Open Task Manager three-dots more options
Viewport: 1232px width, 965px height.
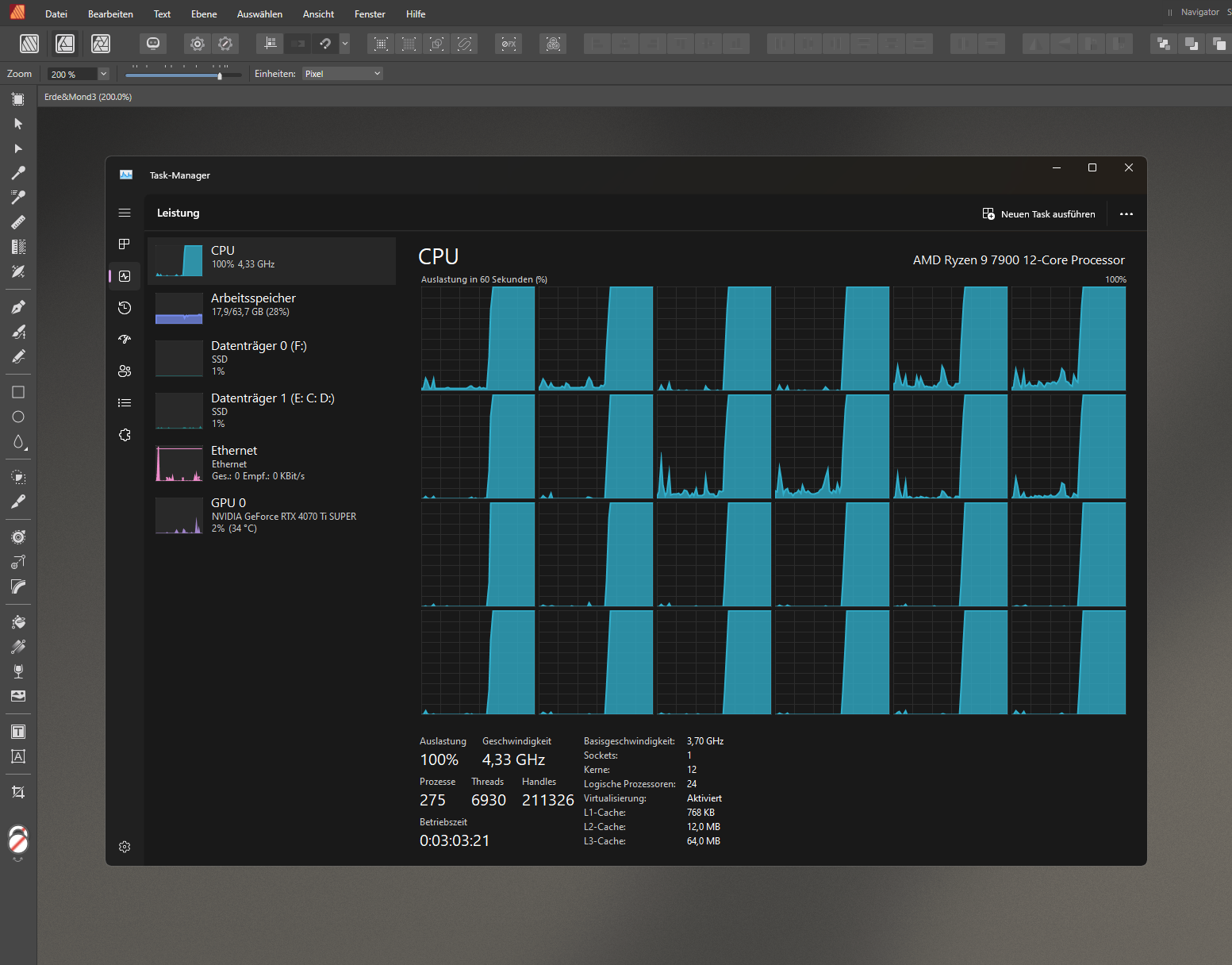coord(1126,214)
